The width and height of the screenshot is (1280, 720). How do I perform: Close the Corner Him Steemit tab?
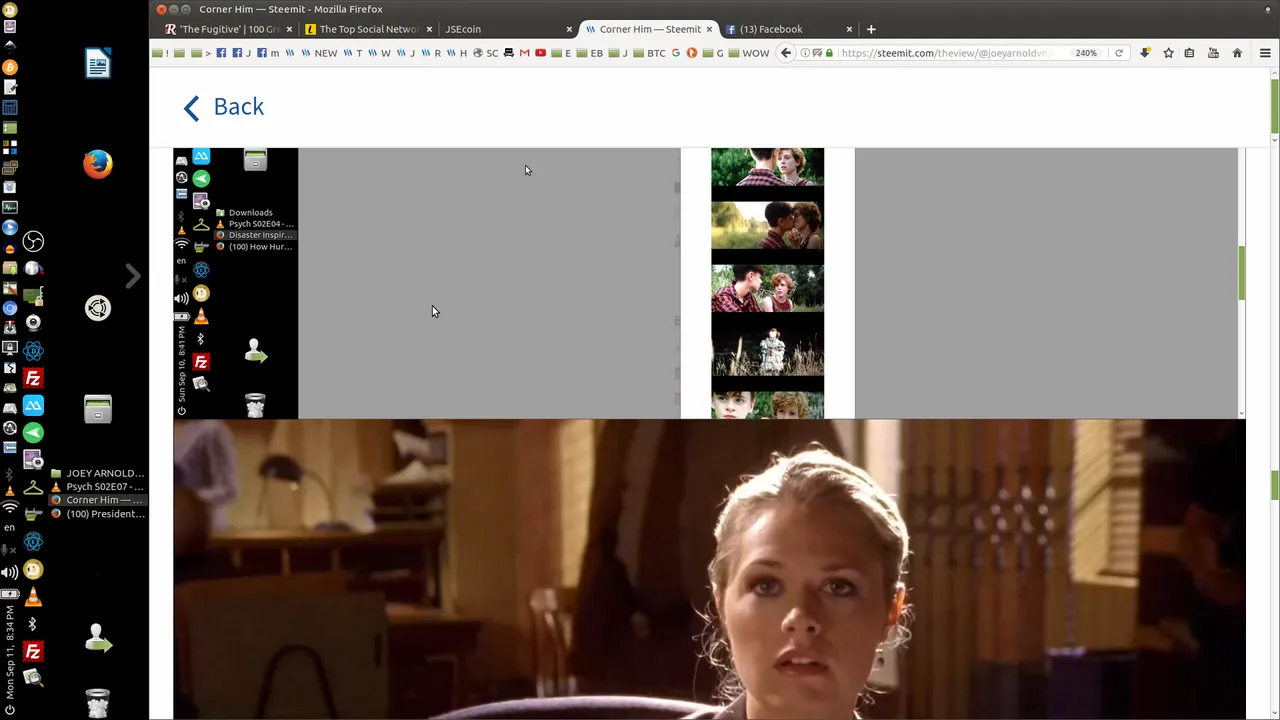tap(710, 29)
